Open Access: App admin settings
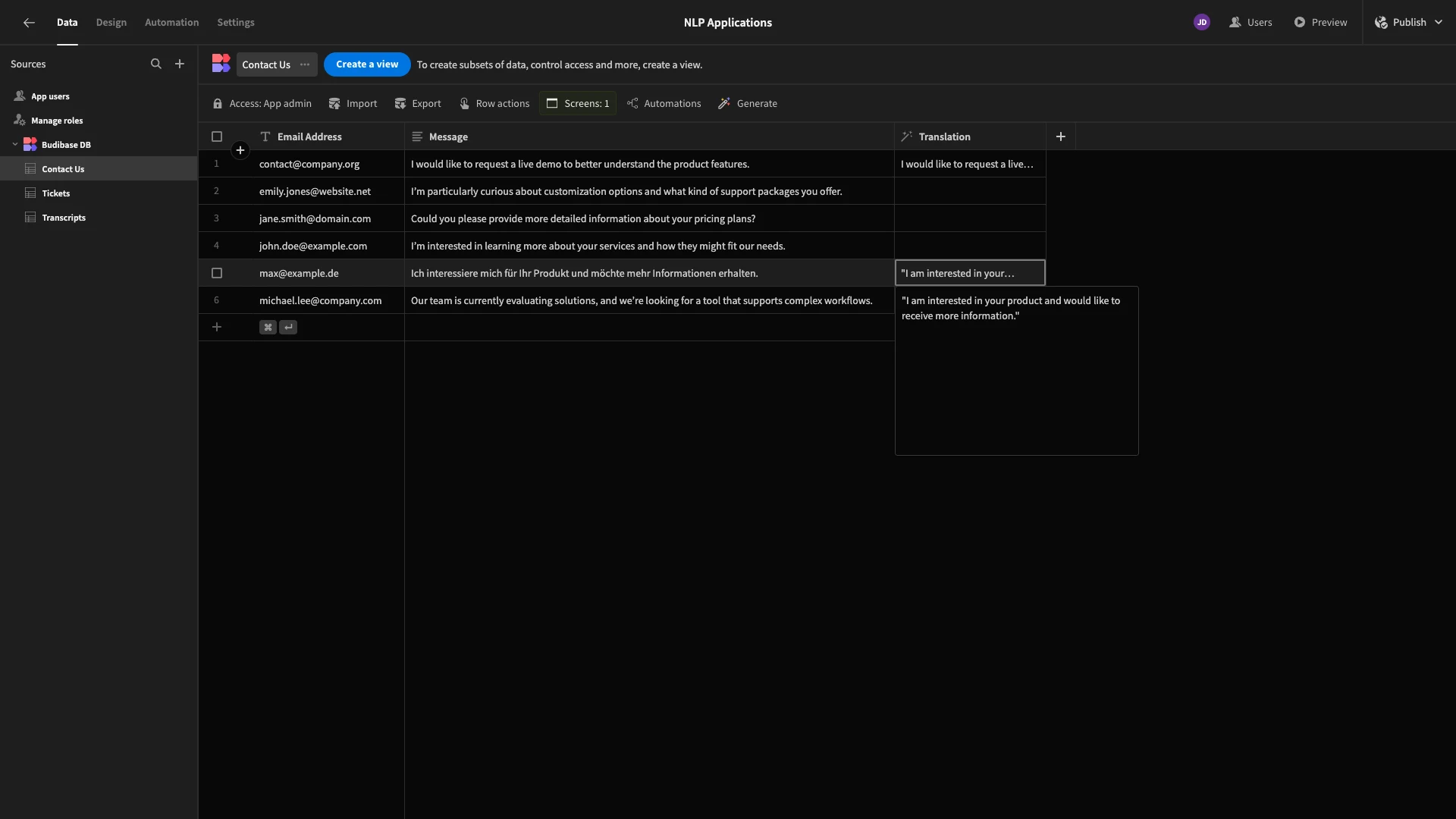Screen dimensions: 1456x819 tap(262, 104)
